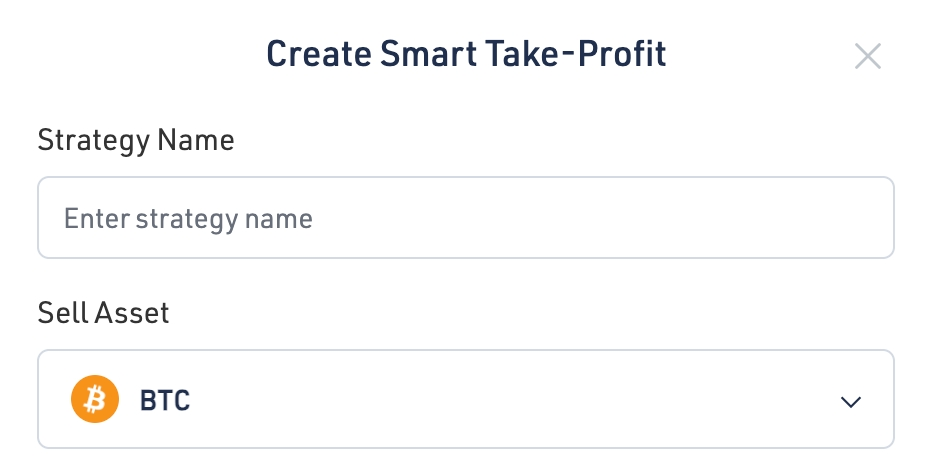This screenshot has height=470, width=934.
Task: Click the orange Bitcoin logo icon
Action: point(95,401)
